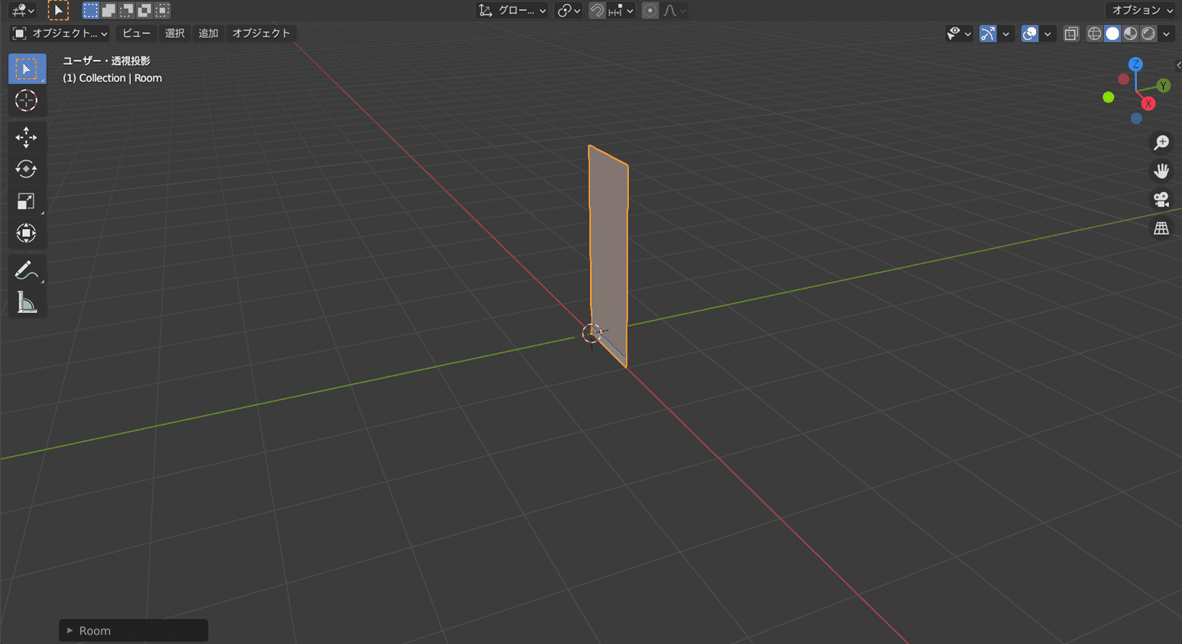Screen dimensions: 1182x644
Task: Click the blue Z axis on gizmo
Action: [1135, 64]
